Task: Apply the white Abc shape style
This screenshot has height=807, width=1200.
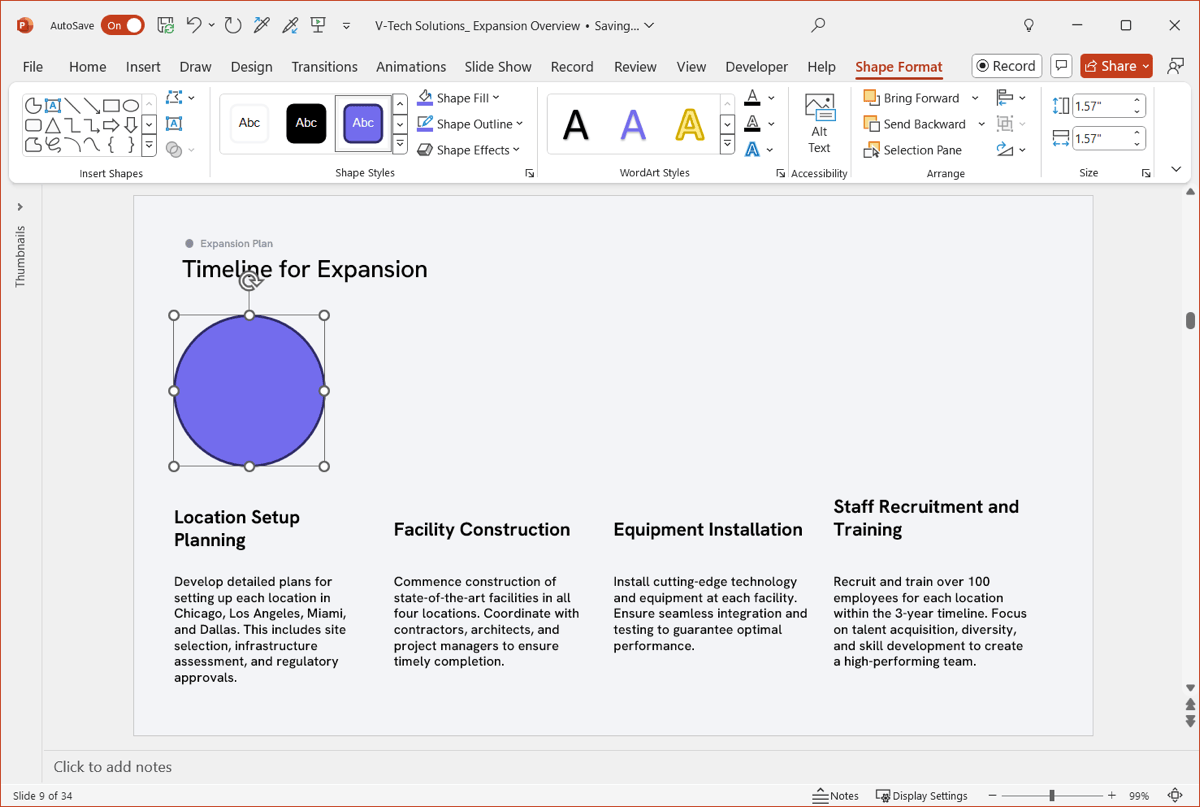Action: click(x=249, y=123)
